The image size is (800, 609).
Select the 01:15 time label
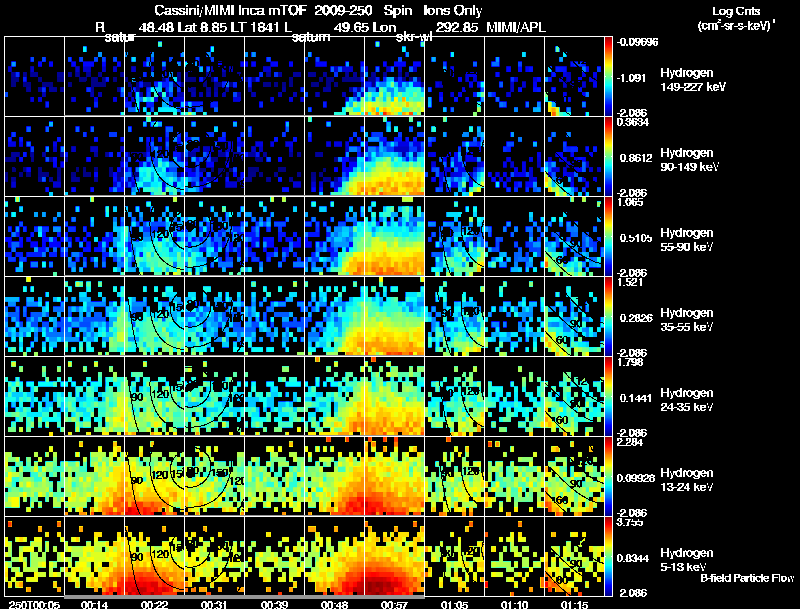(x=574, y=604)
